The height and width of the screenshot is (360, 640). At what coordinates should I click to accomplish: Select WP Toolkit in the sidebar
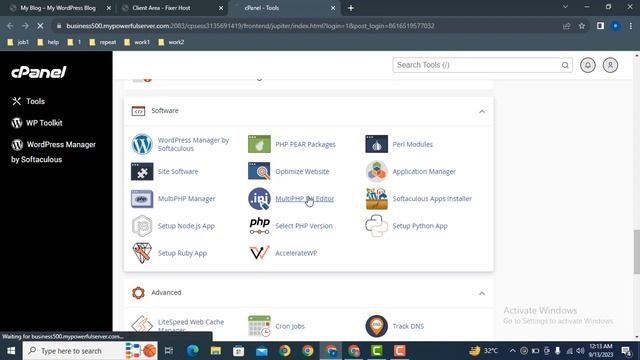pyautogui.click(x=37, y=123)
